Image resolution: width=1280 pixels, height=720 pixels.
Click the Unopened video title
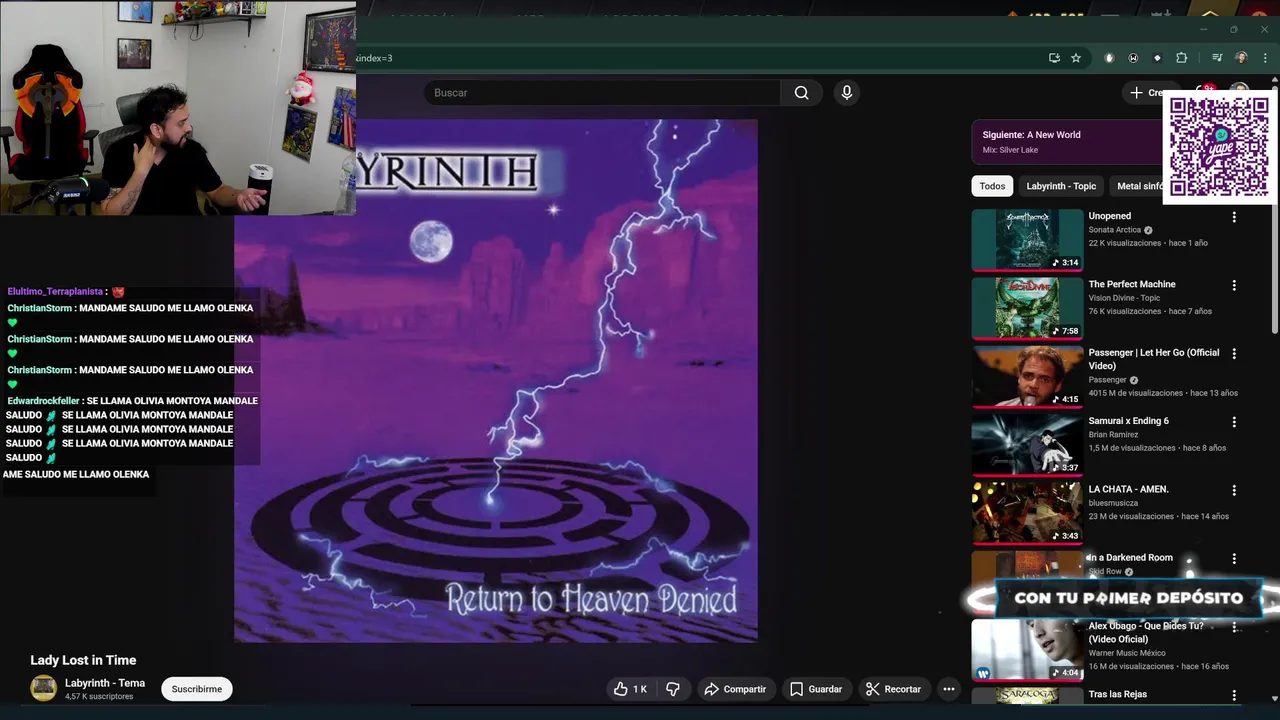(1109, 216)
